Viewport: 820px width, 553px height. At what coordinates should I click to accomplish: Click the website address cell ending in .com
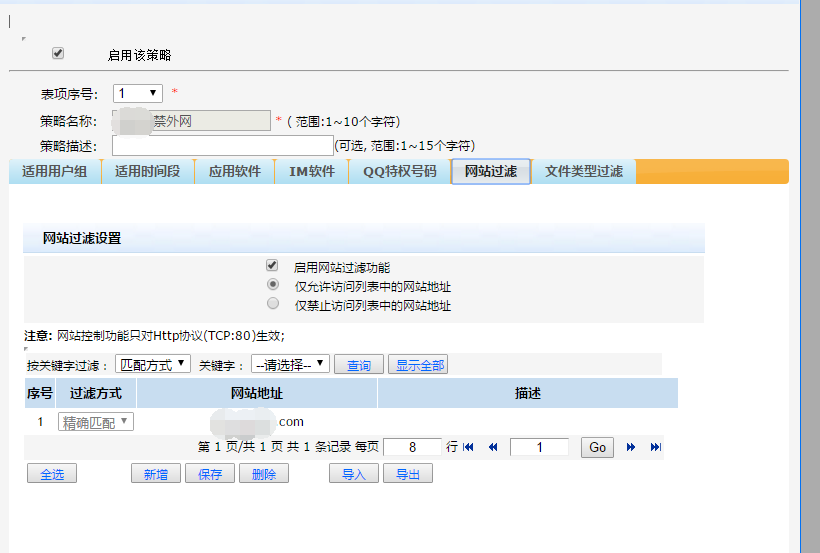(257, 422)
